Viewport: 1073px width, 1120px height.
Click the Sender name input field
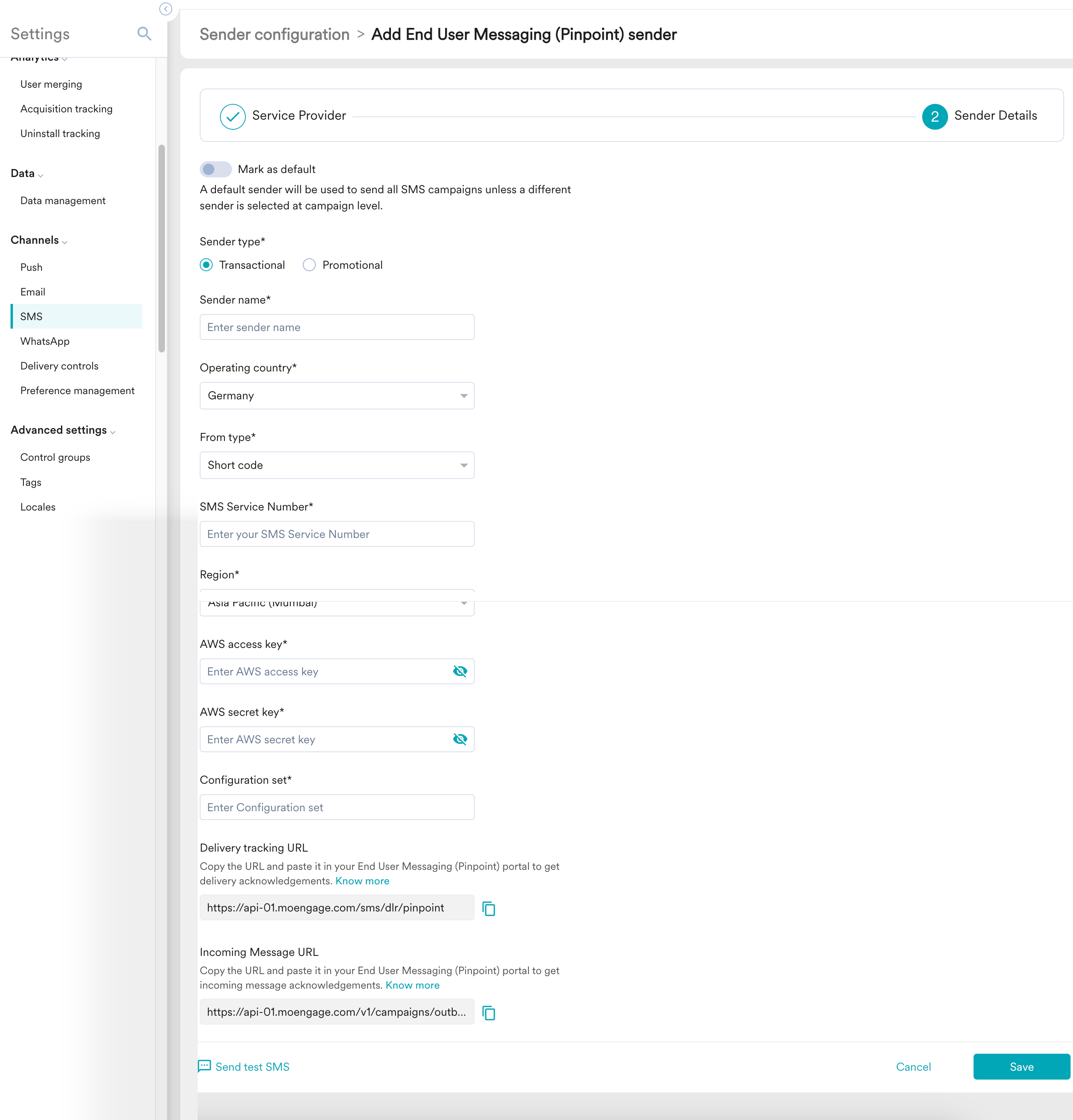(x=337, y=327)
